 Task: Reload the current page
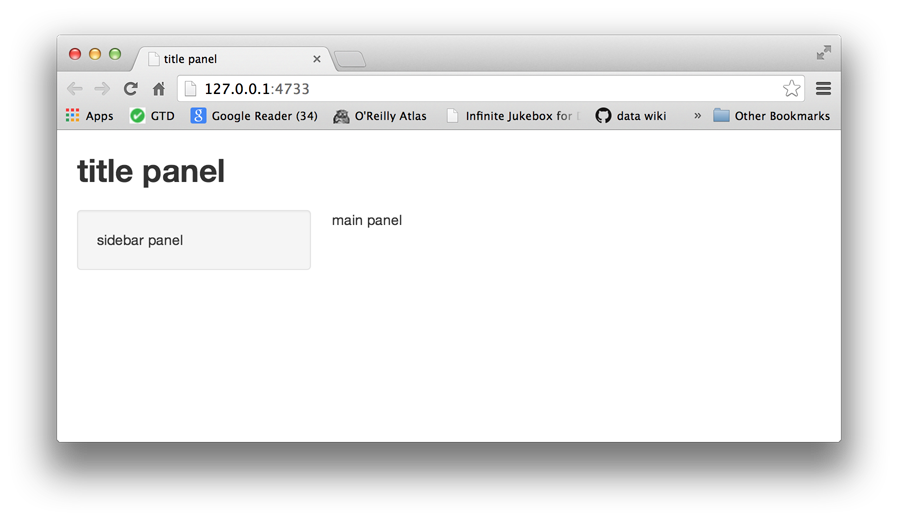pyautogui.click(x=130, y=89)
